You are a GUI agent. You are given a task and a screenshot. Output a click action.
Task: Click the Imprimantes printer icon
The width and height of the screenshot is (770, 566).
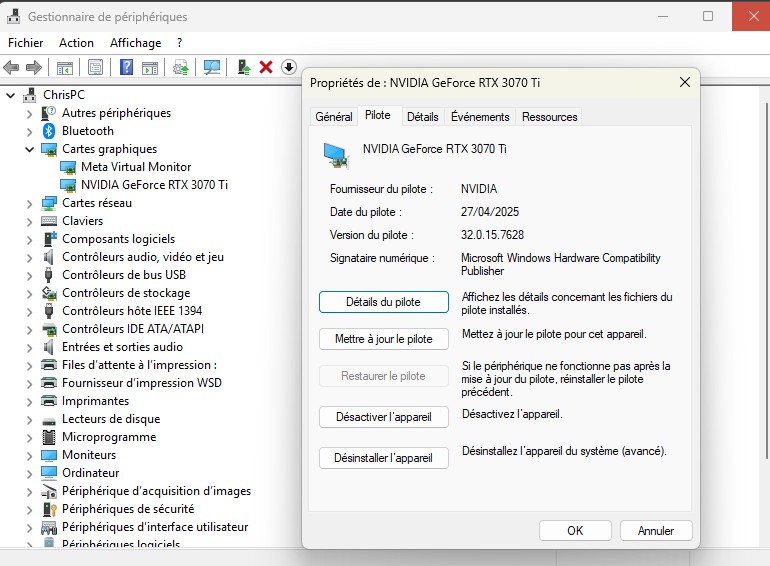click(x=49, y=401)
